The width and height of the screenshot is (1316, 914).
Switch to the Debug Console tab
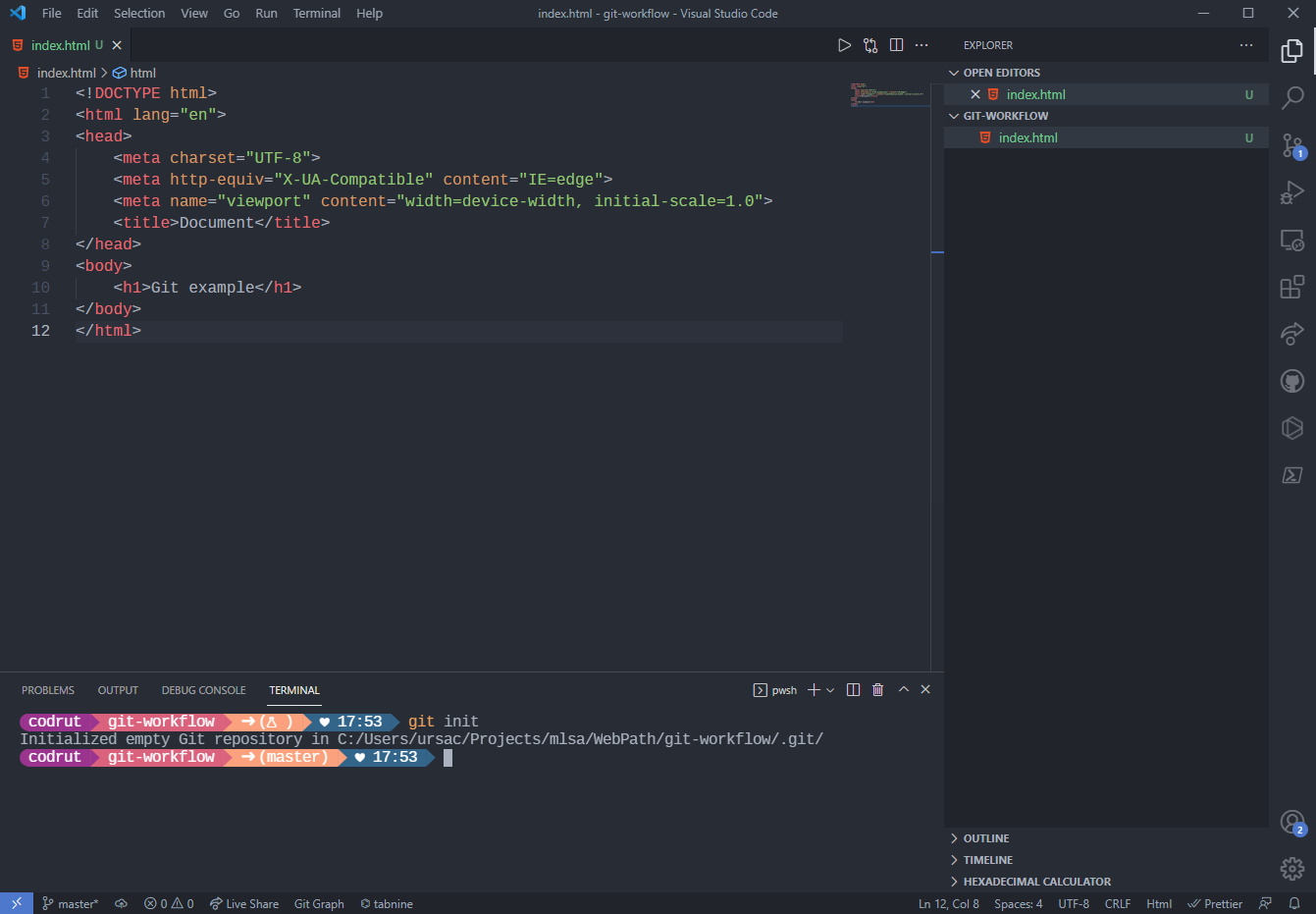(203, 690)
